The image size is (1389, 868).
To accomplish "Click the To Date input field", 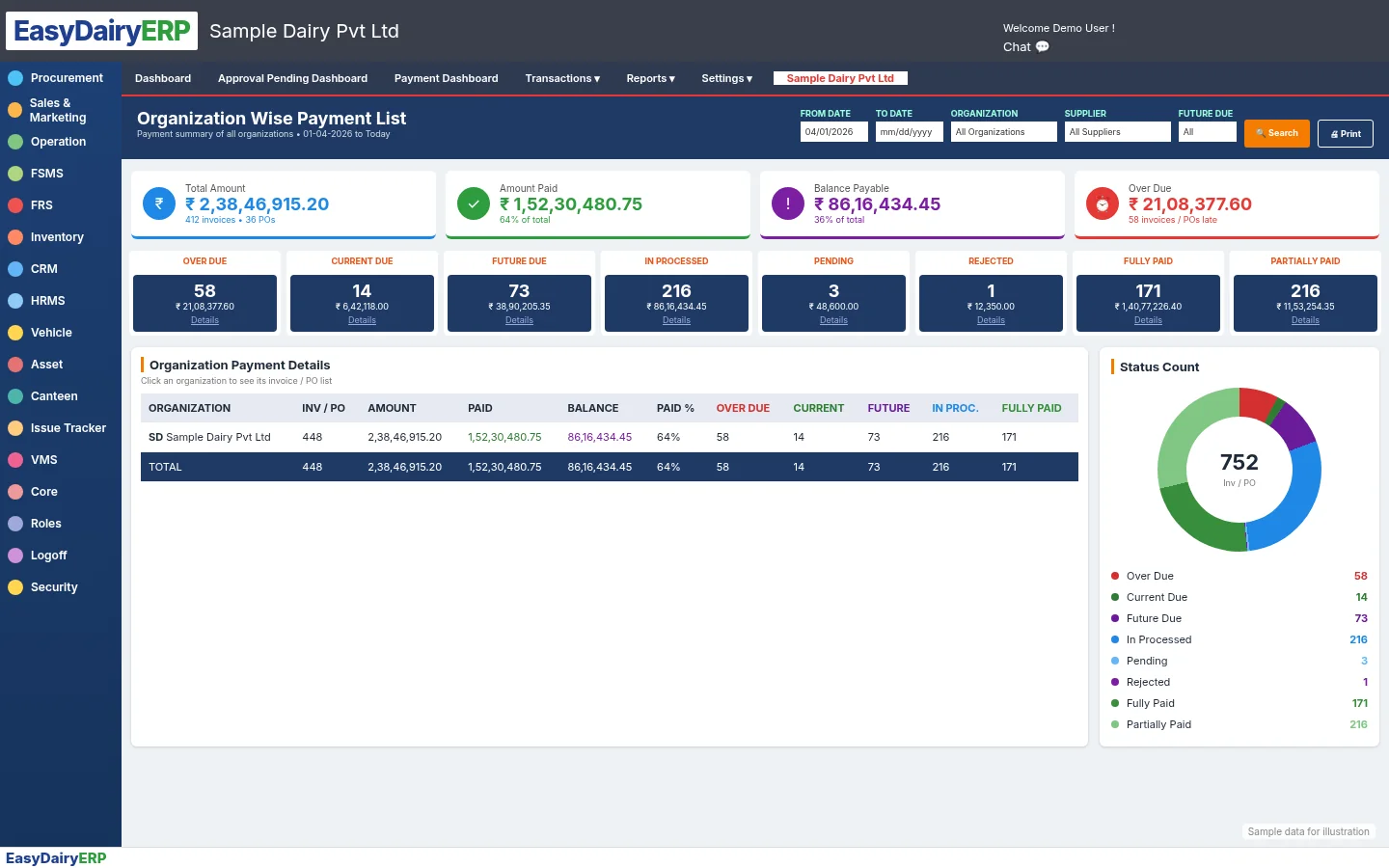I will coord(909,132).
